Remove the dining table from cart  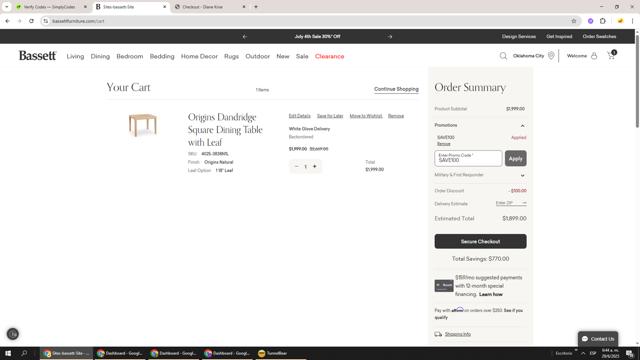pos(396,116)
